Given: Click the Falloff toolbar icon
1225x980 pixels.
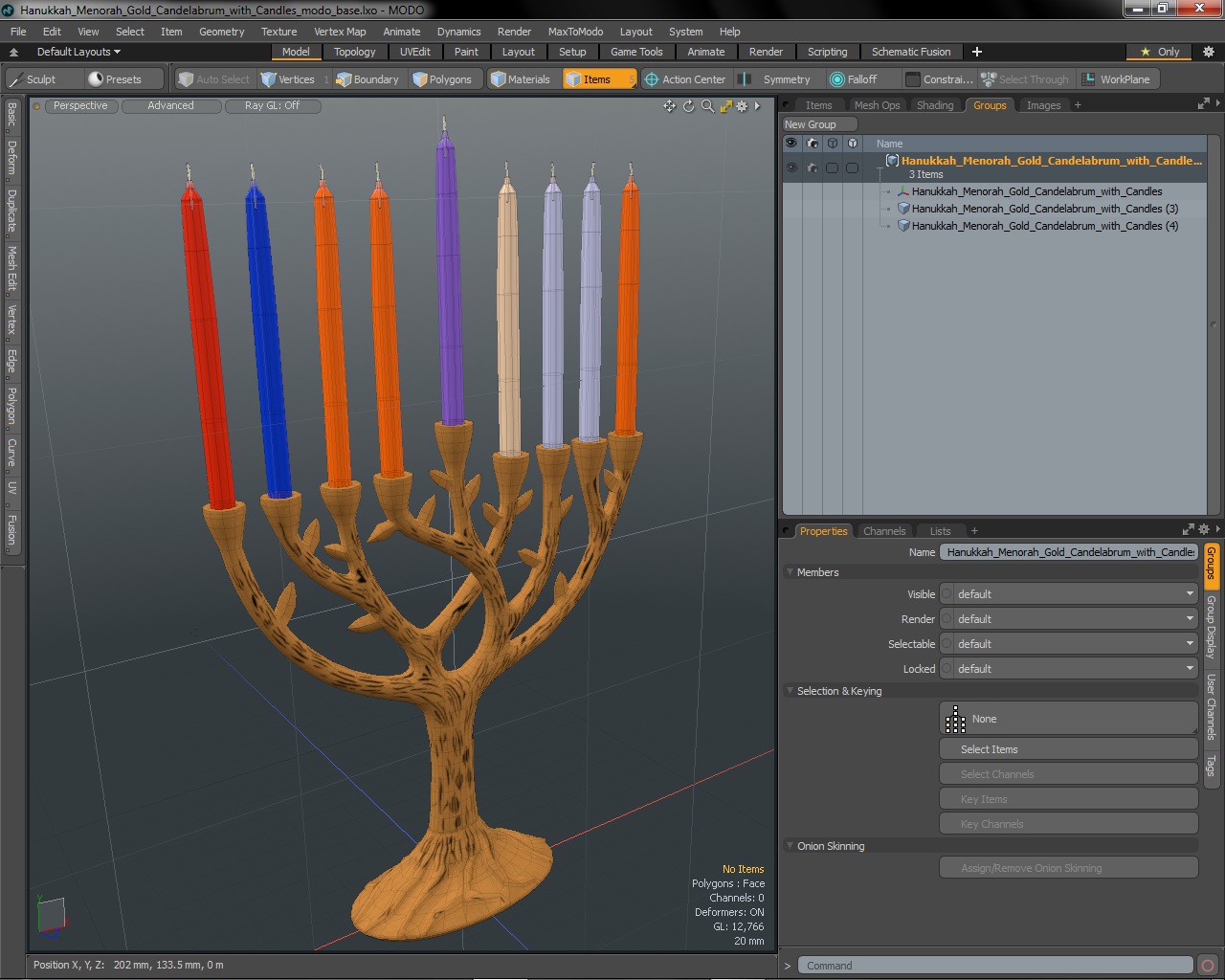Looking at the screenshot, I should coord(854,79).
